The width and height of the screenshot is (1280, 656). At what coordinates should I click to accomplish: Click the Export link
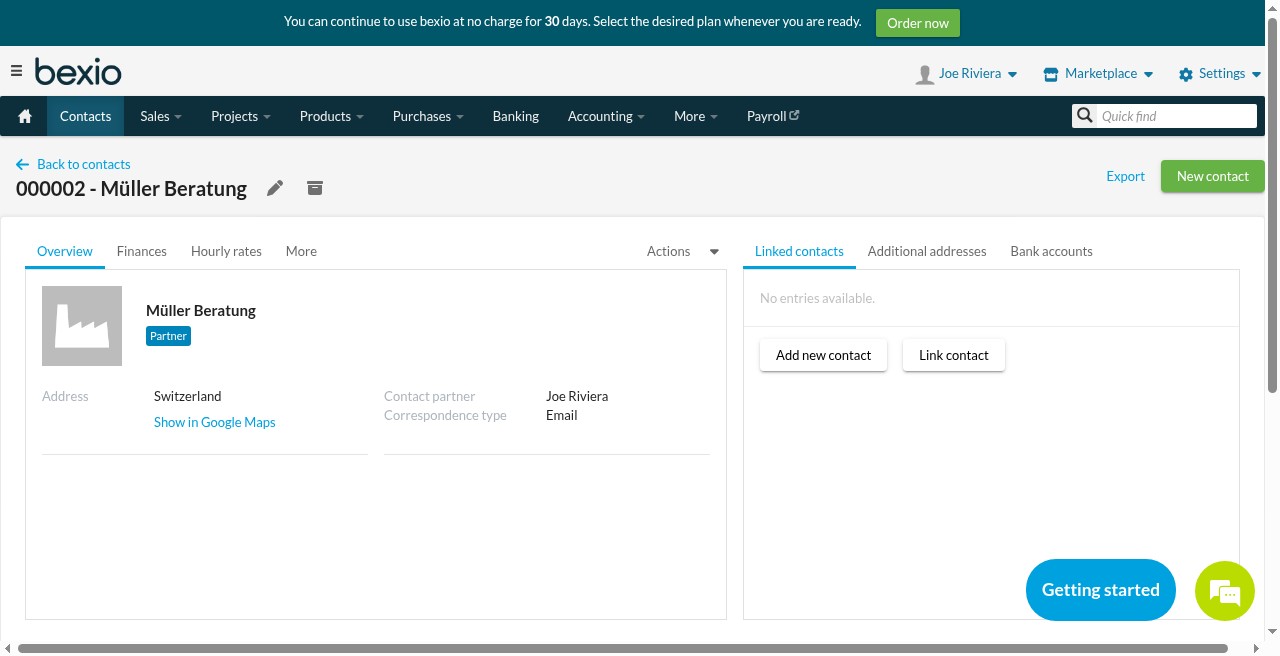(1125, 176)
